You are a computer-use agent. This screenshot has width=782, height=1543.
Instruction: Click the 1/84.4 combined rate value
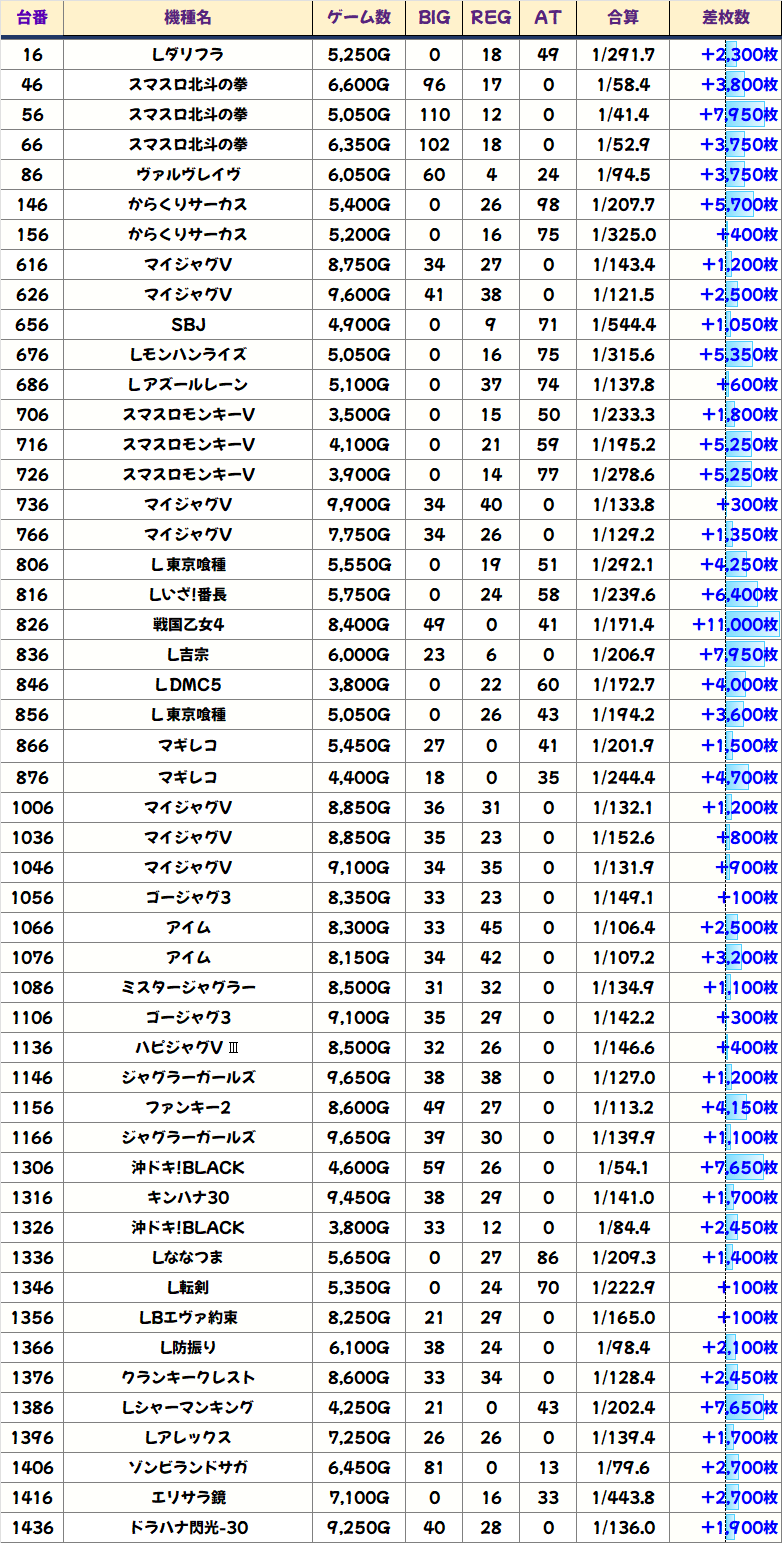click(x=623, y=1228)
